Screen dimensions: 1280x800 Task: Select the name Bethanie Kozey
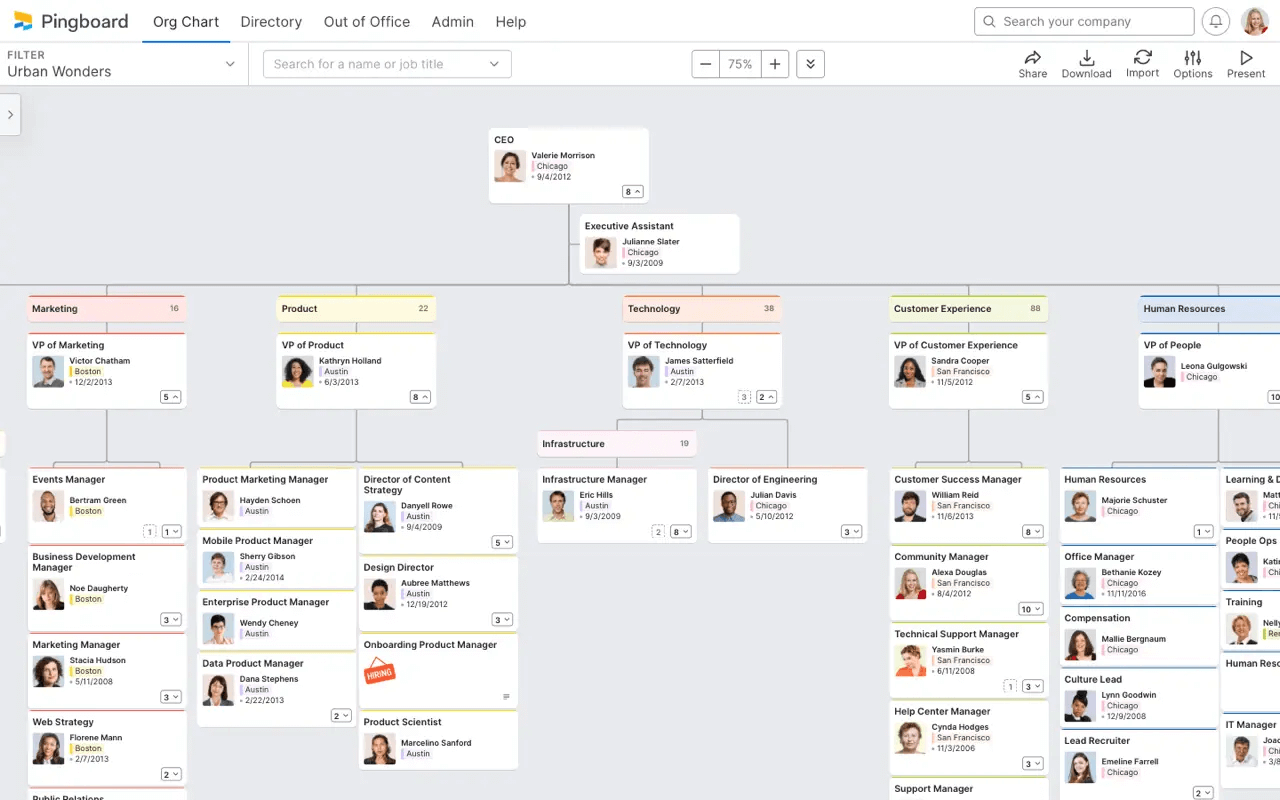(1131, 573)
